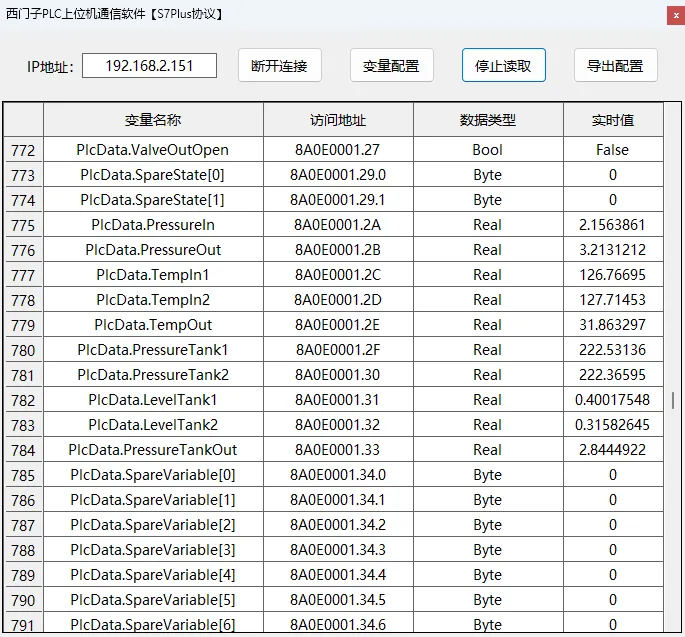
Task: Click the Bool data type cell
Action: click(488, 150)
